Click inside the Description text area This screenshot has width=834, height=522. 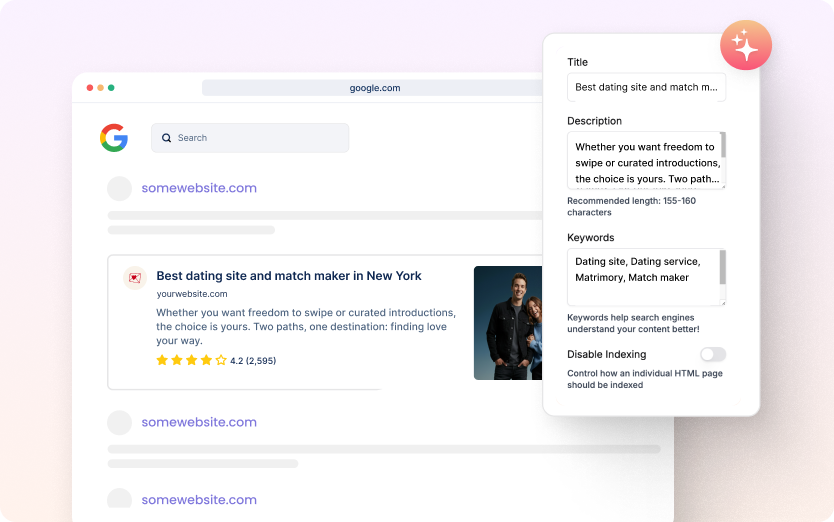[x=645, y=160]
